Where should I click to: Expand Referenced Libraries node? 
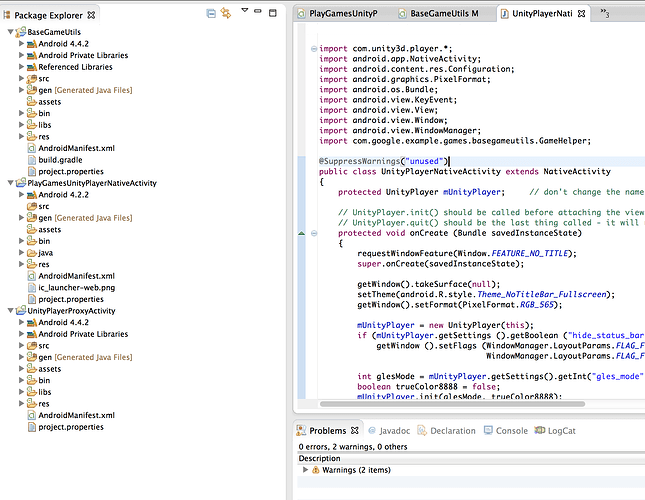point(21,67)
